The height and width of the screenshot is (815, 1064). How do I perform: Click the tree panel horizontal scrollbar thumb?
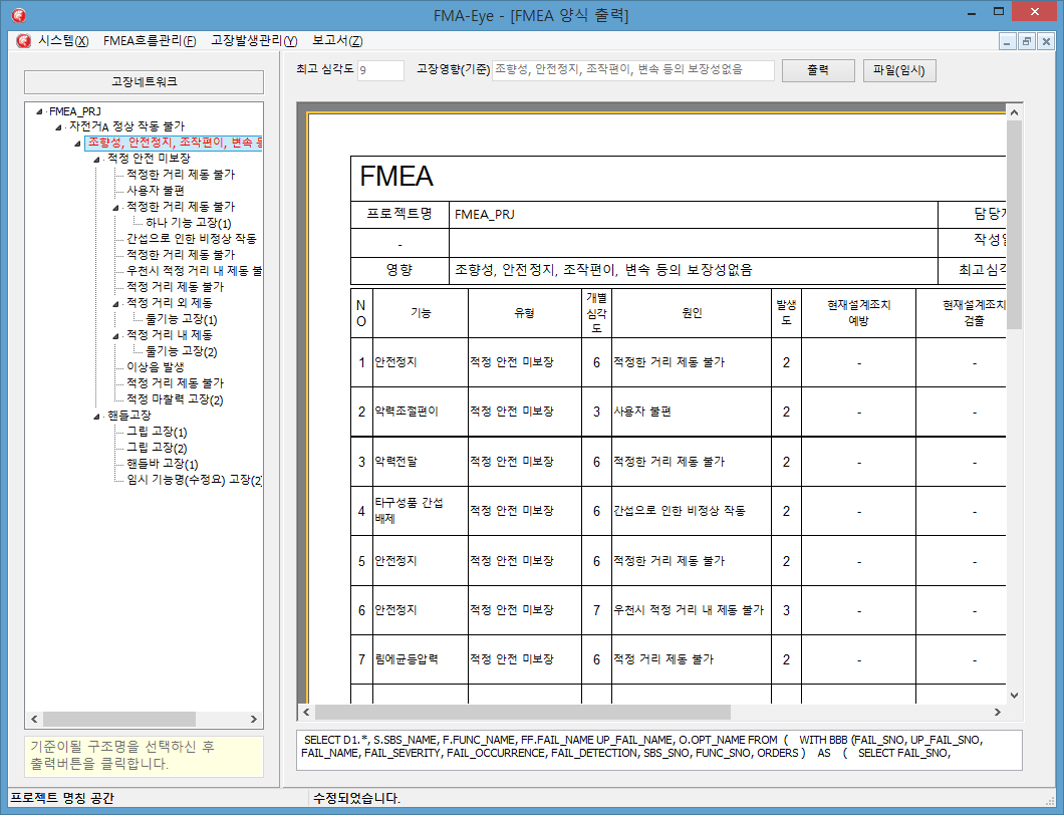[x=119, y=719]
